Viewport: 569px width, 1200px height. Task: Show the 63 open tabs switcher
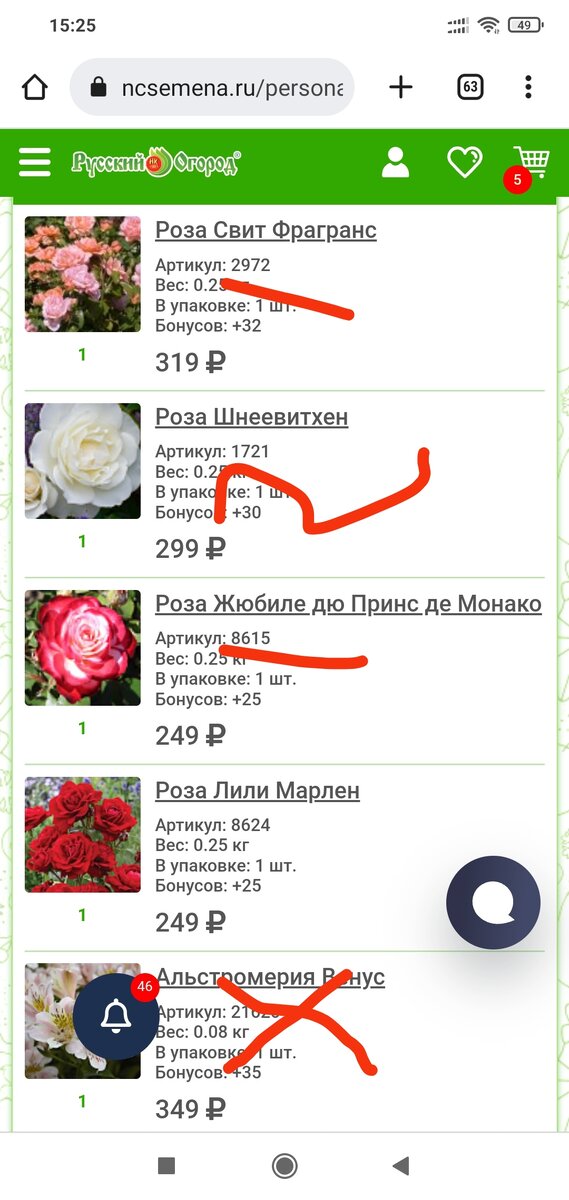click(x=470, y=87)
